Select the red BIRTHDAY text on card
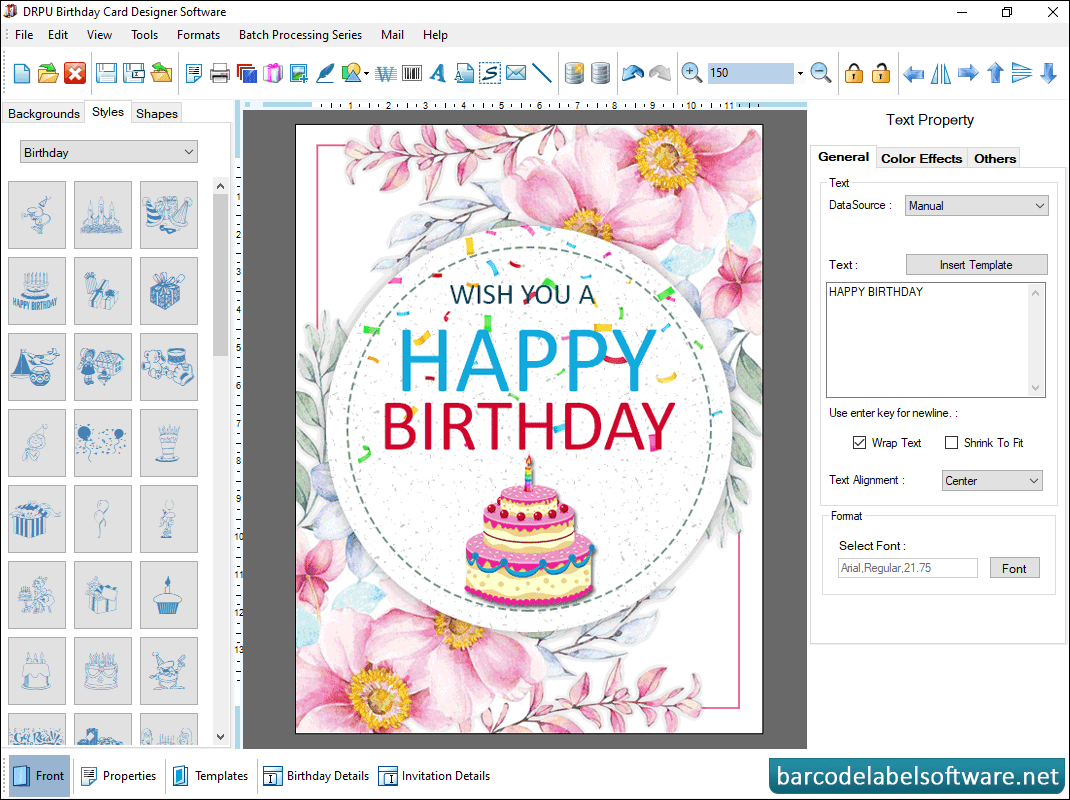The height and width of the screenshot is (800, 1070). pos(528,426)
